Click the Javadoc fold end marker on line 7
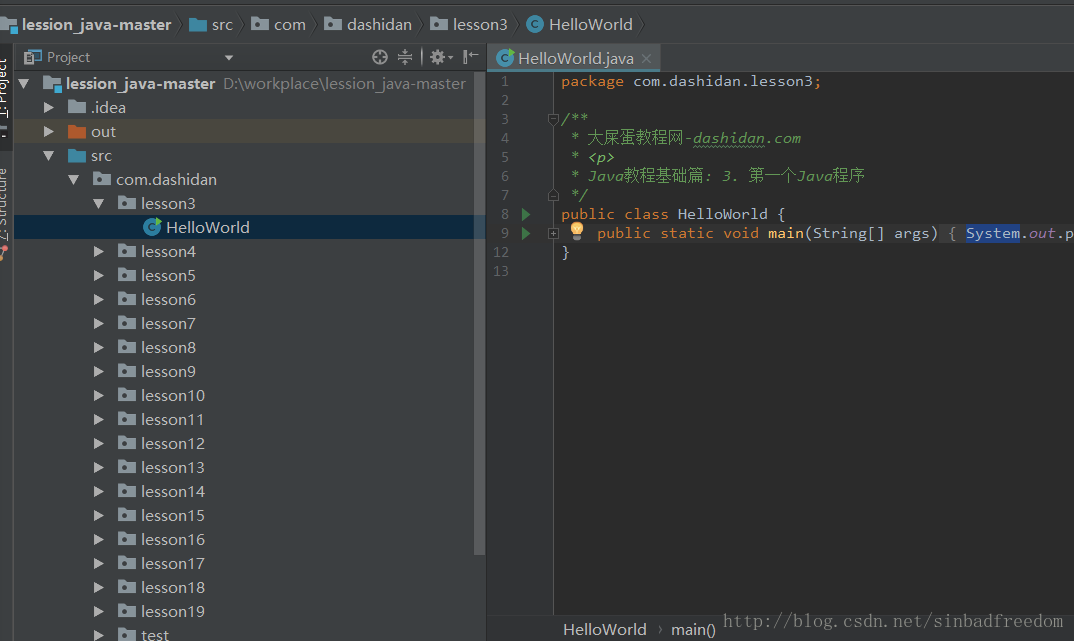Screen dimensions: 1074x641 click(553, 195)
